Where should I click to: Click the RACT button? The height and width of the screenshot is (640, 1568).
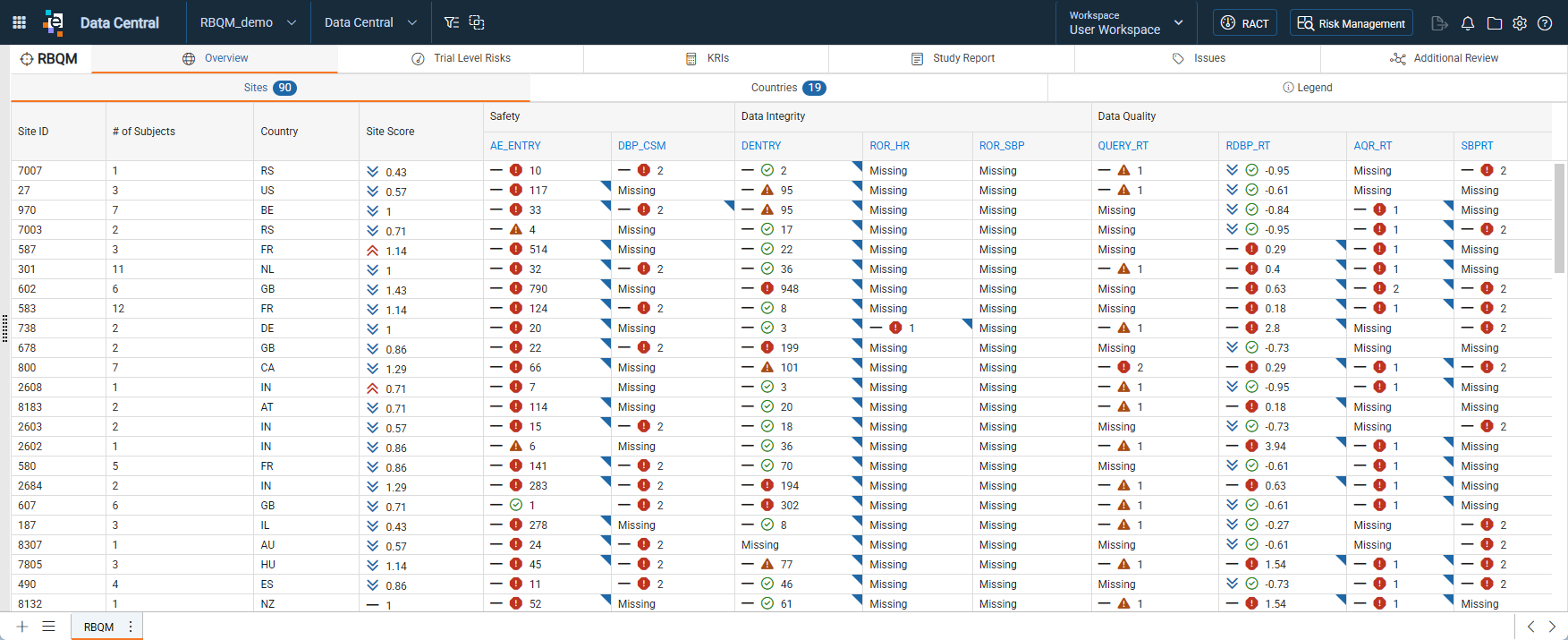(1245, 23)
